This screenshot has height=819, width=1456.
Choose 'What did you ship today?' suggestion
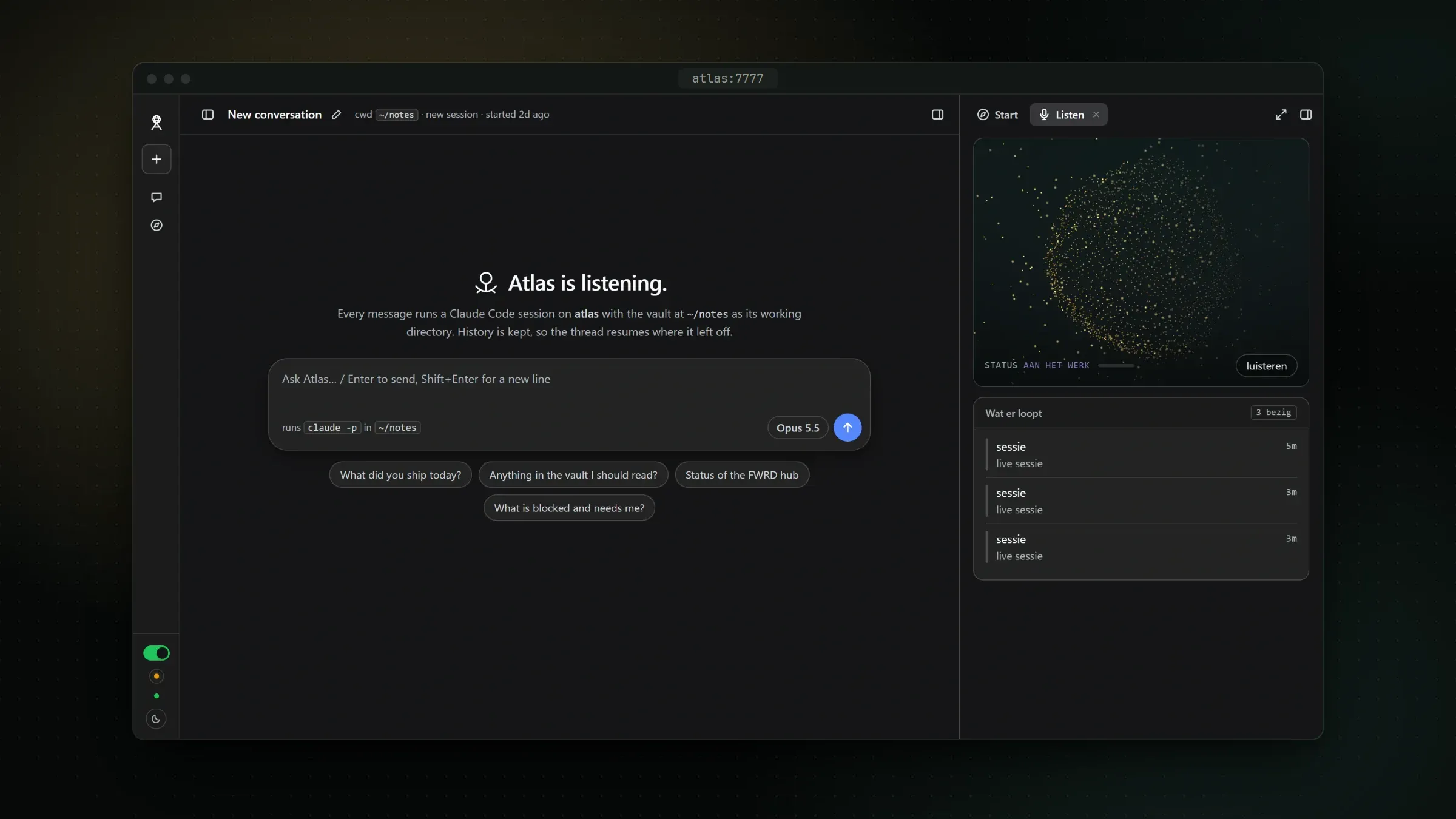coord(400,475)
